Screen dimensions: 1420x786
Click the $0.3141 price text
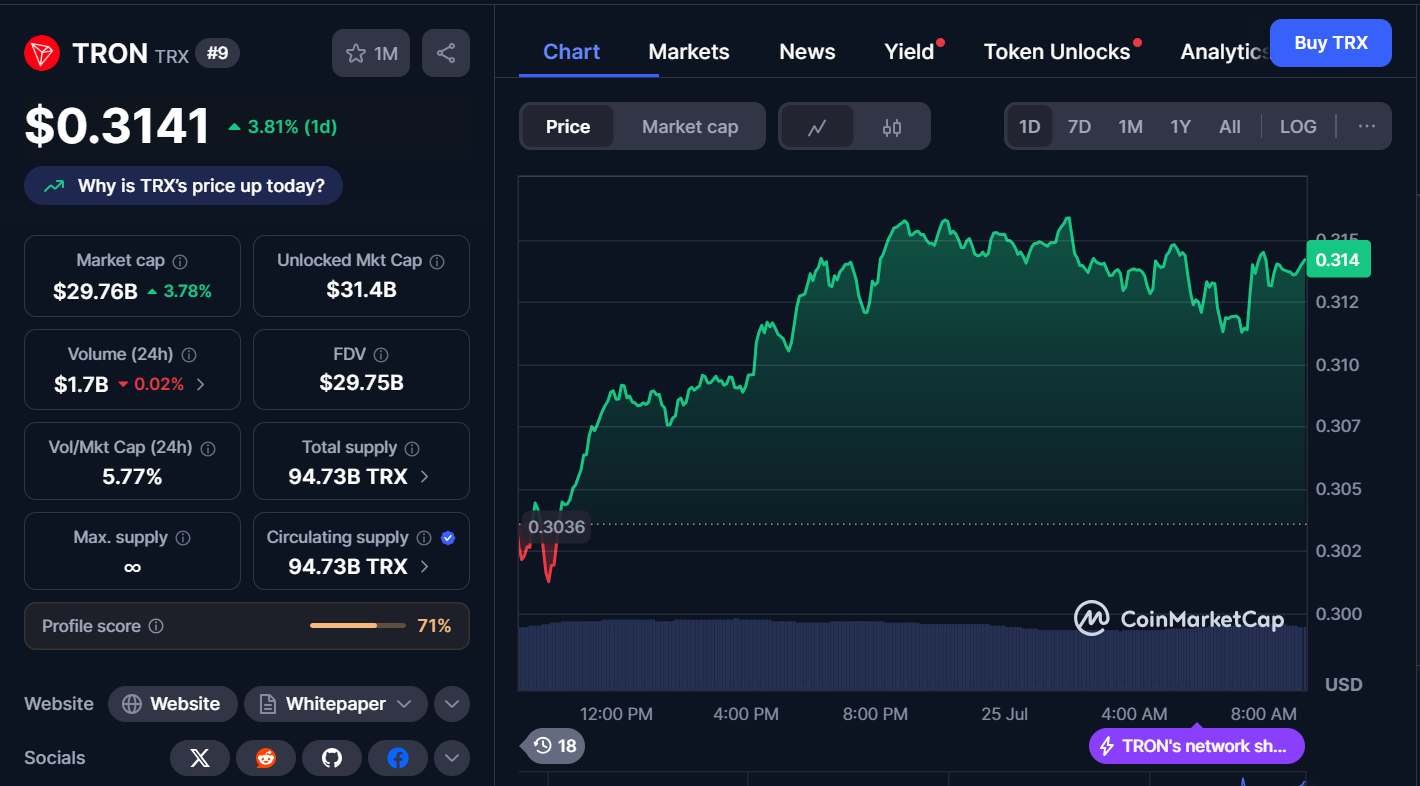pyautogui.click(x=117, y=126)
